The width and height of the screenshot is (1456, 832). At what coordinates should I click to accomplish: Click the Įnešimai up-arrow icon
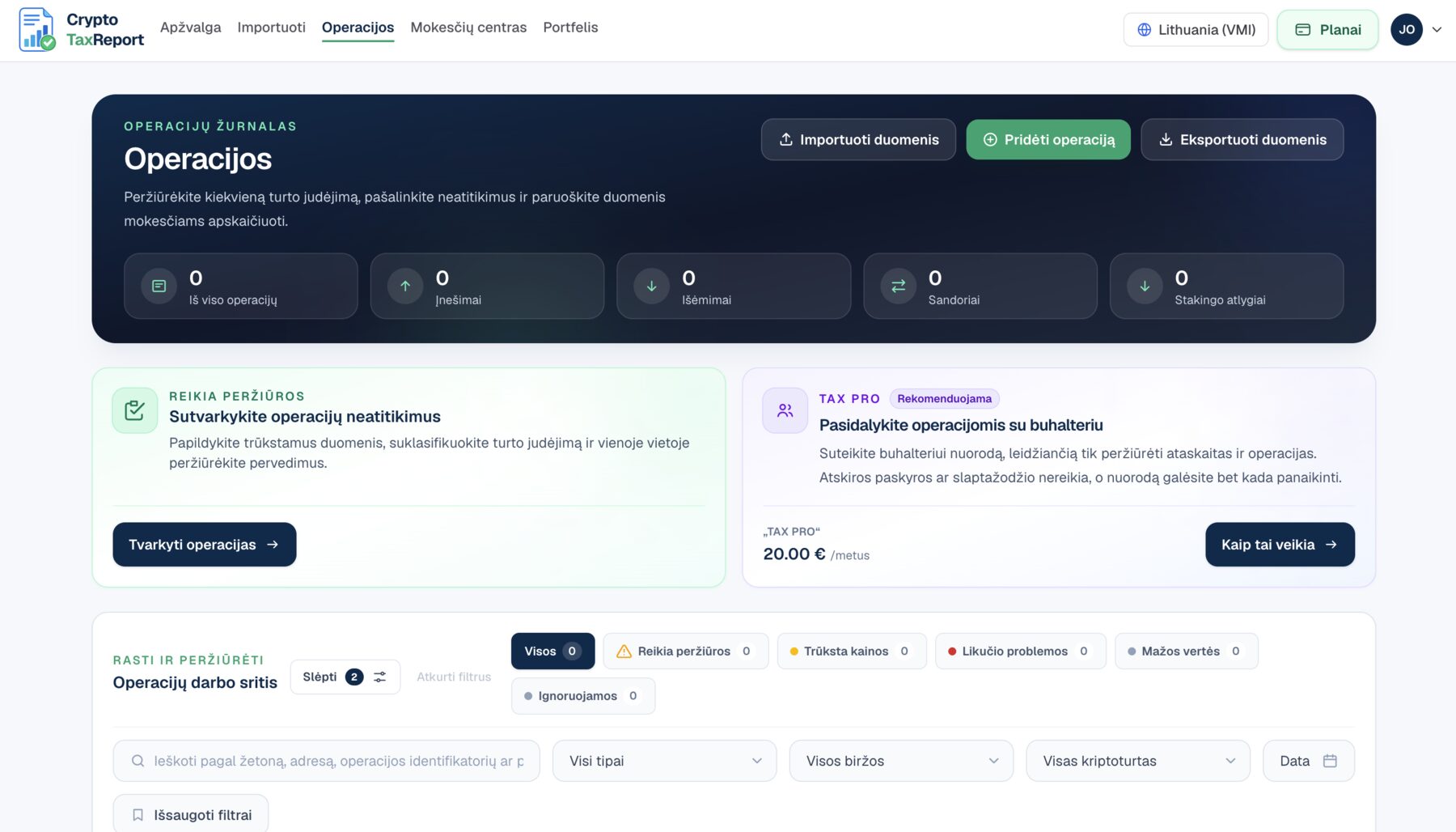(405, 286)
